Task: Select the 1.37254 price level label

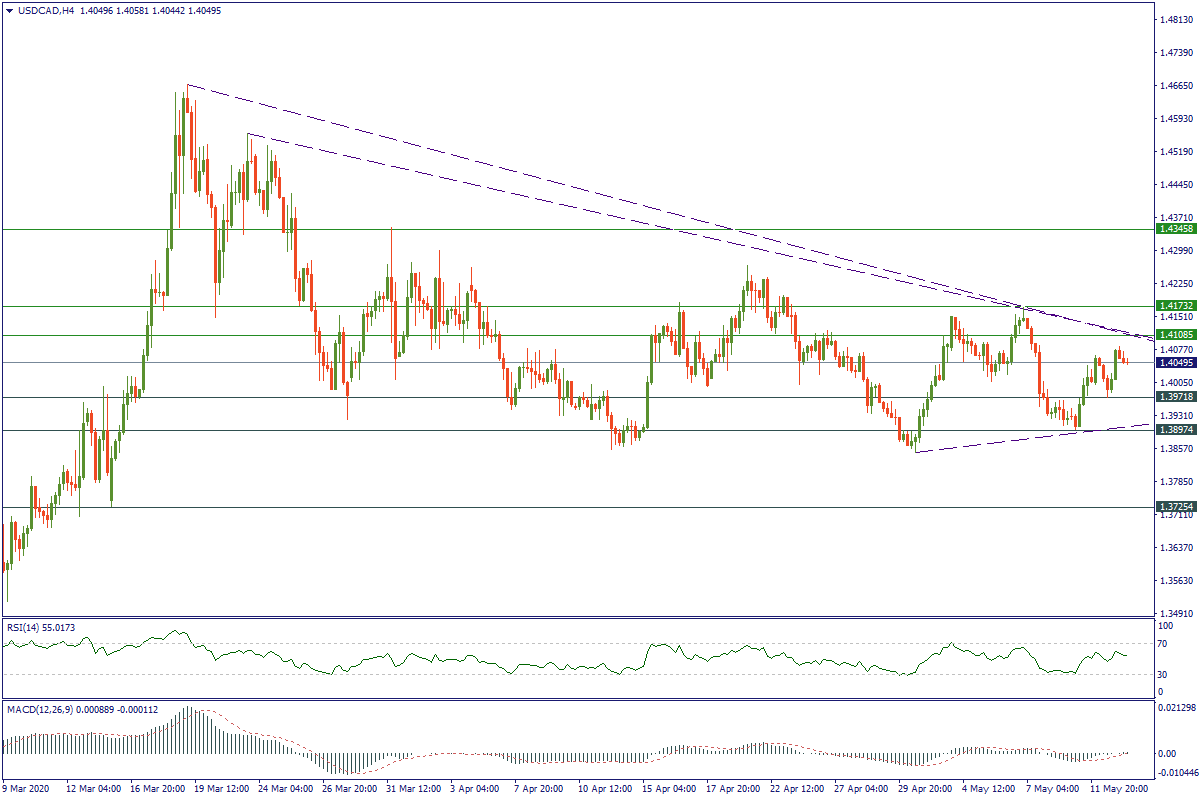Action: tap(1176, 507)
